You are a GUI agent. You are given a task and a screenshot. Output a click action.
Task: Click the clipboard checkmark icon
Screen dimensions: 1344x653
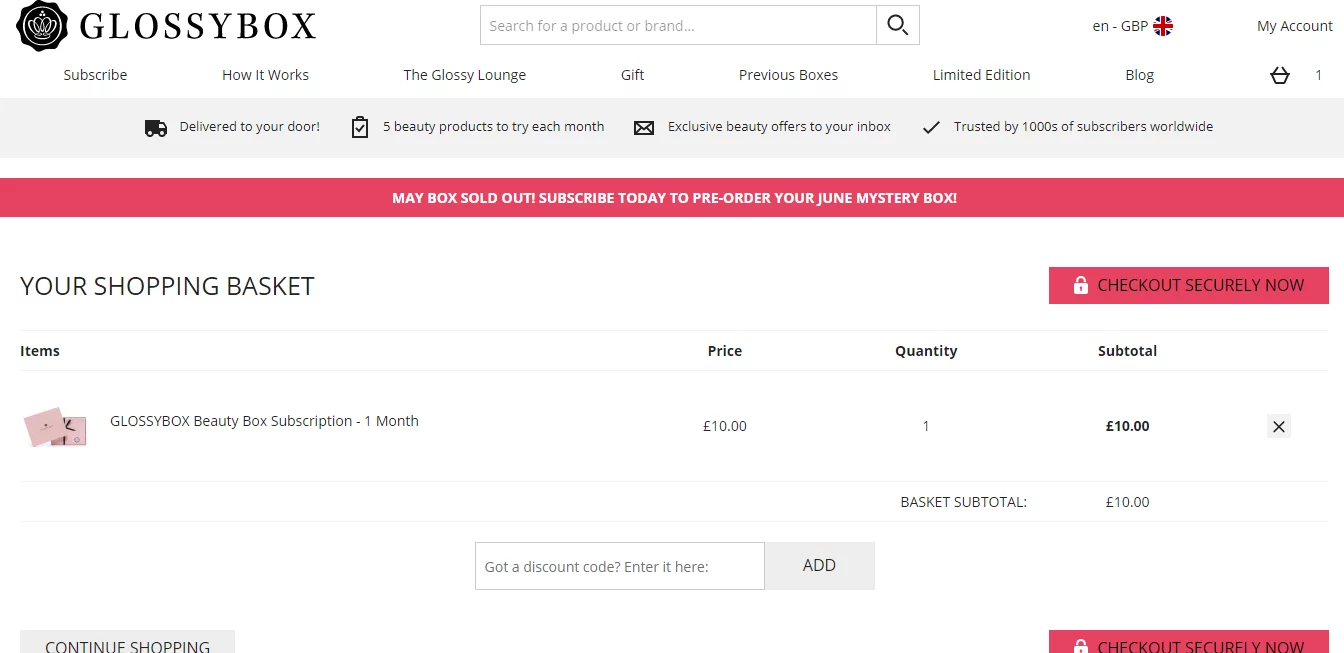click(360, 127)
